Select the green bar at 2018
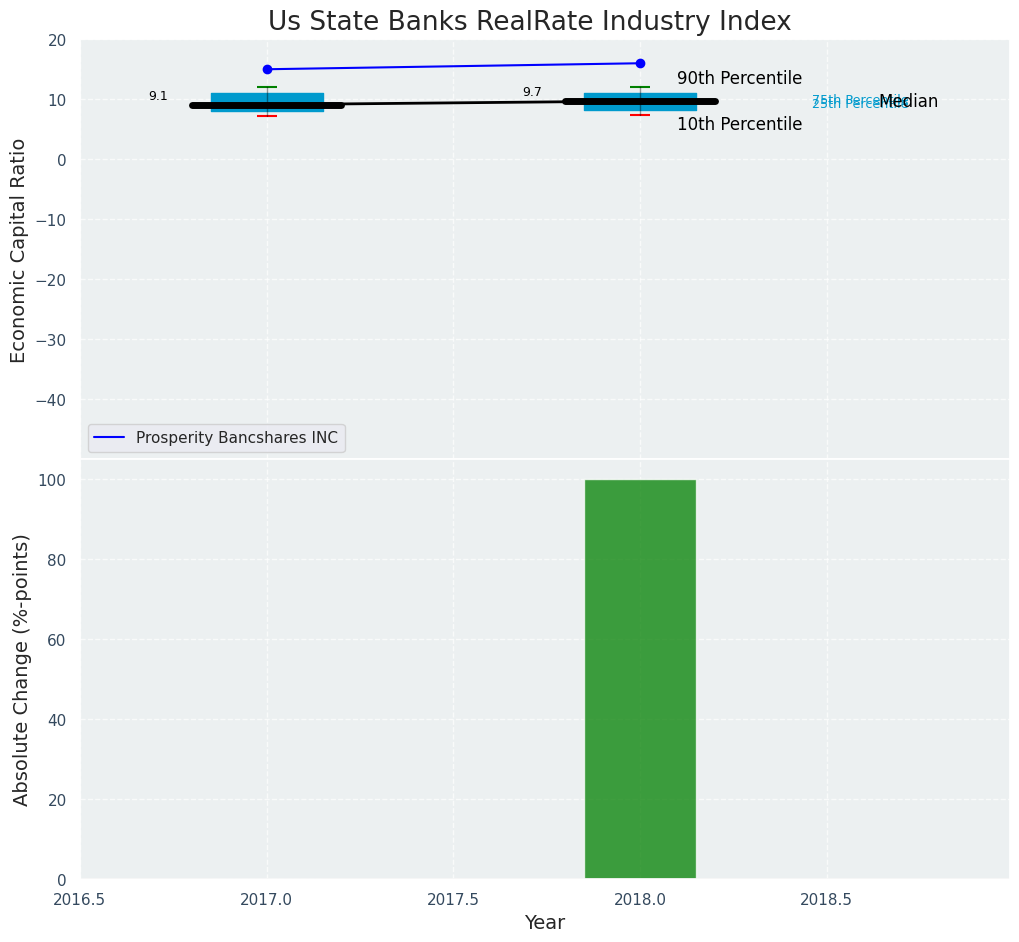 pos(640,680)
